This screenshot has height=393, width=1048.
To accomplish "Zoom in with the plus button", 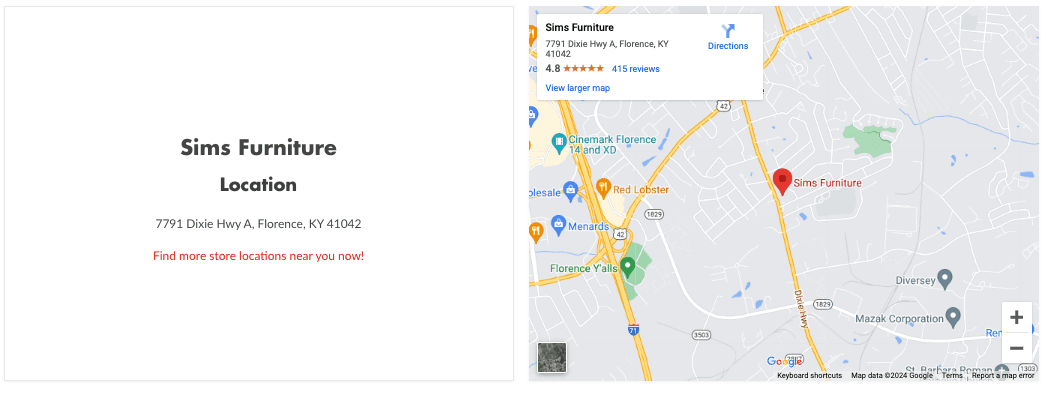I will point(1016,317).
